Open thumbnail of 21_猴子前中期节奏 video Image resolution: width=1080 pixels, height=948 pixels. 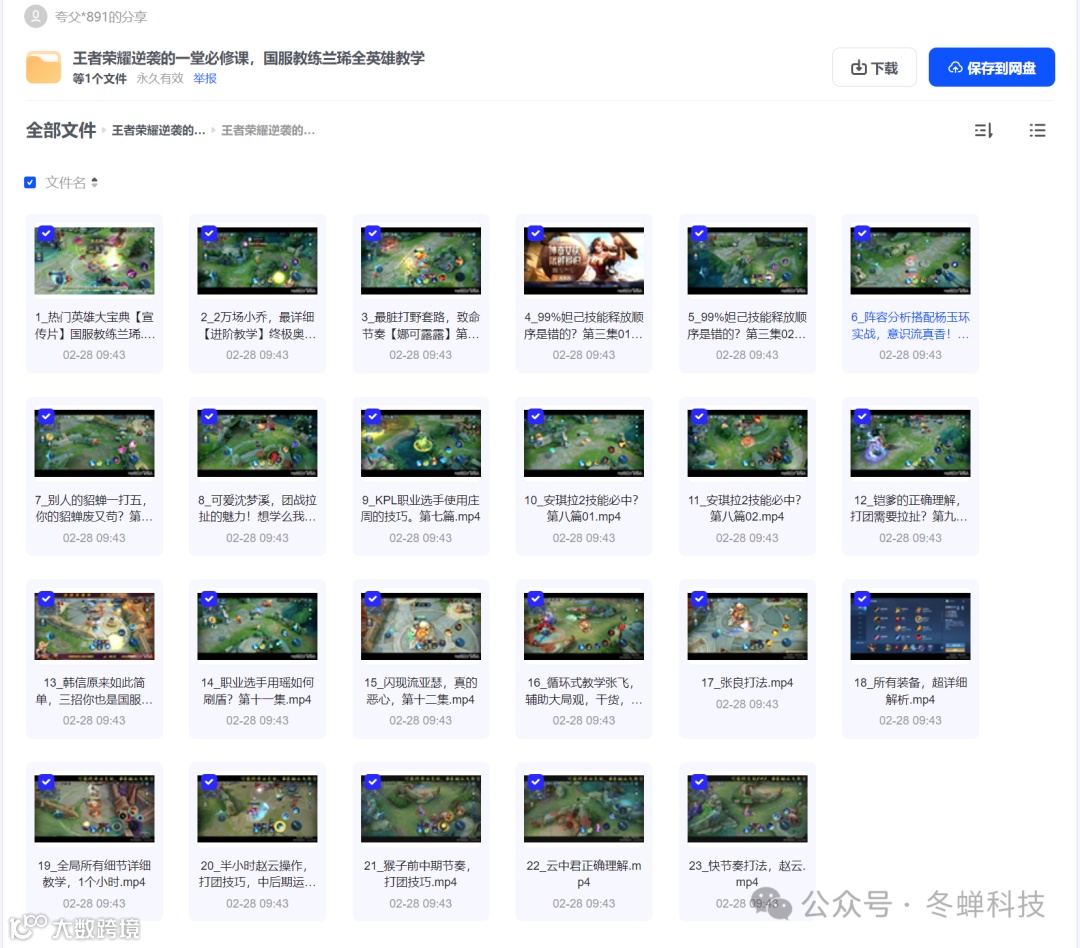421,809
